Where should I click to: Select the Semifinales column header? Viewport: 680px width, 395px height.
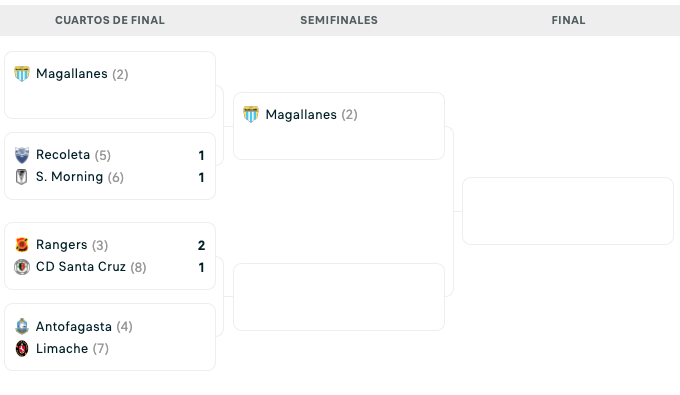[x=339, y=20]
